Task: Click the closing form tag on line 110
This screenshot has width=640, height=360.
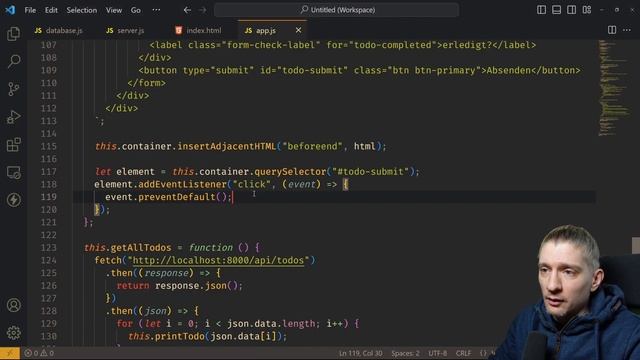Action: point(146,83)
